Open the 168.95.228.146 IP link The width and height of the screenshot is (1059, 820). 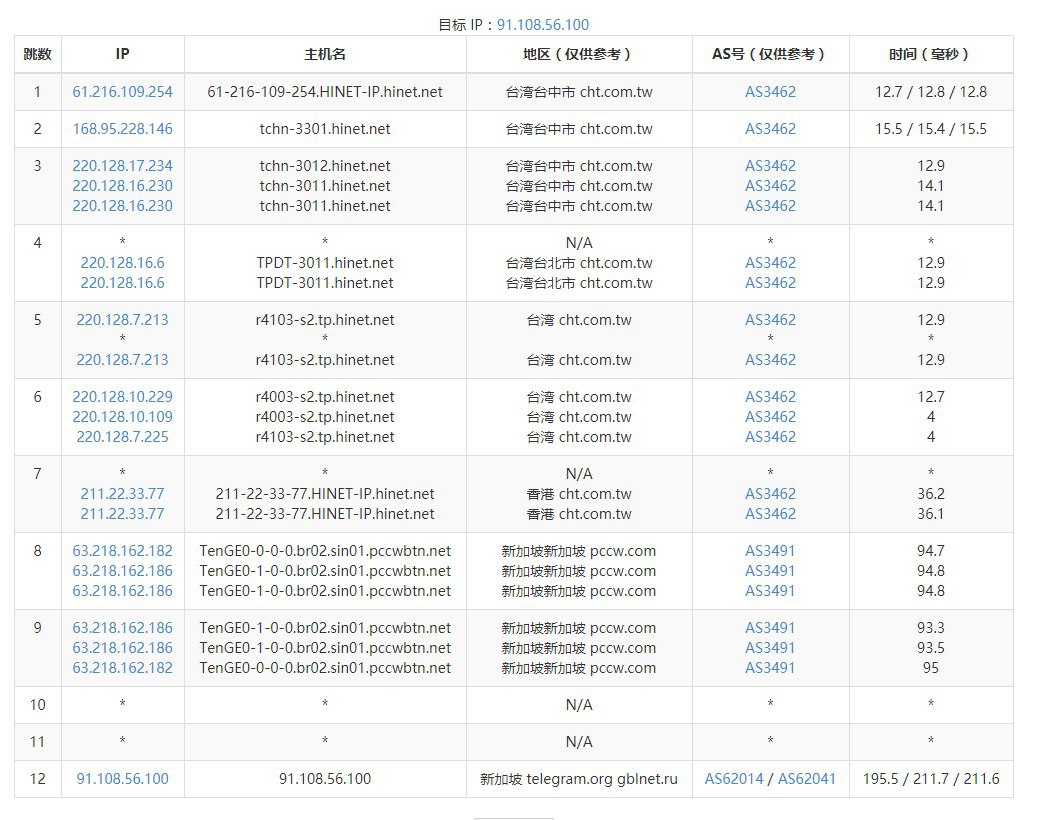(x=122, y=129)
